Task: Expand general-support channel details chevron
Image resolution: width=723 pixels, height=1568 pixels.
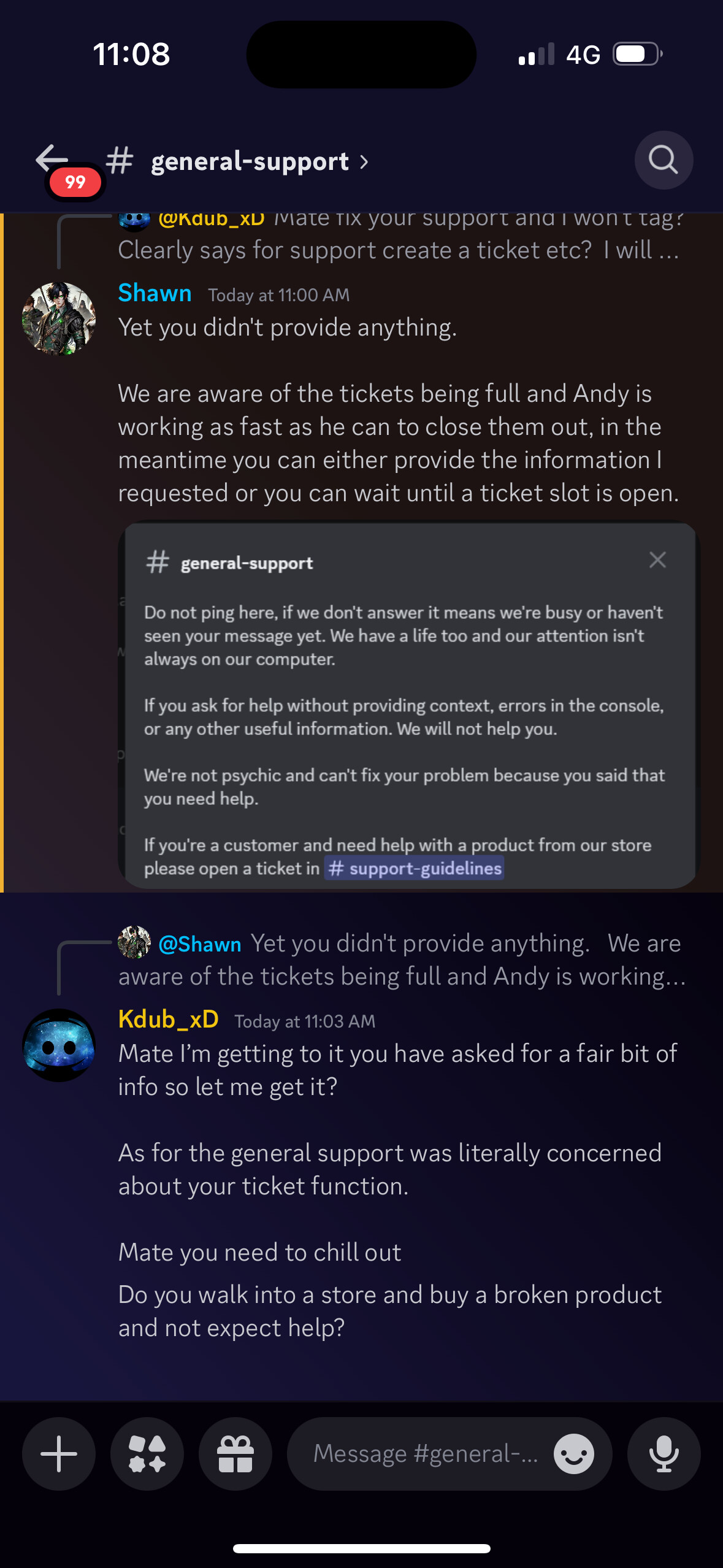Action: (x=364, y=162)
